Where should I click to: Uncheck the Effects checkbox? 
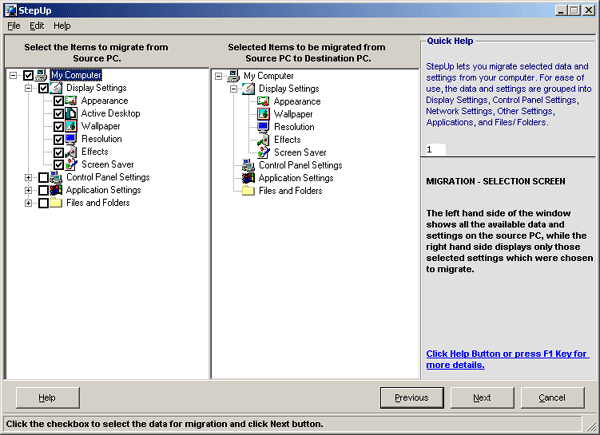pos(59,152)
